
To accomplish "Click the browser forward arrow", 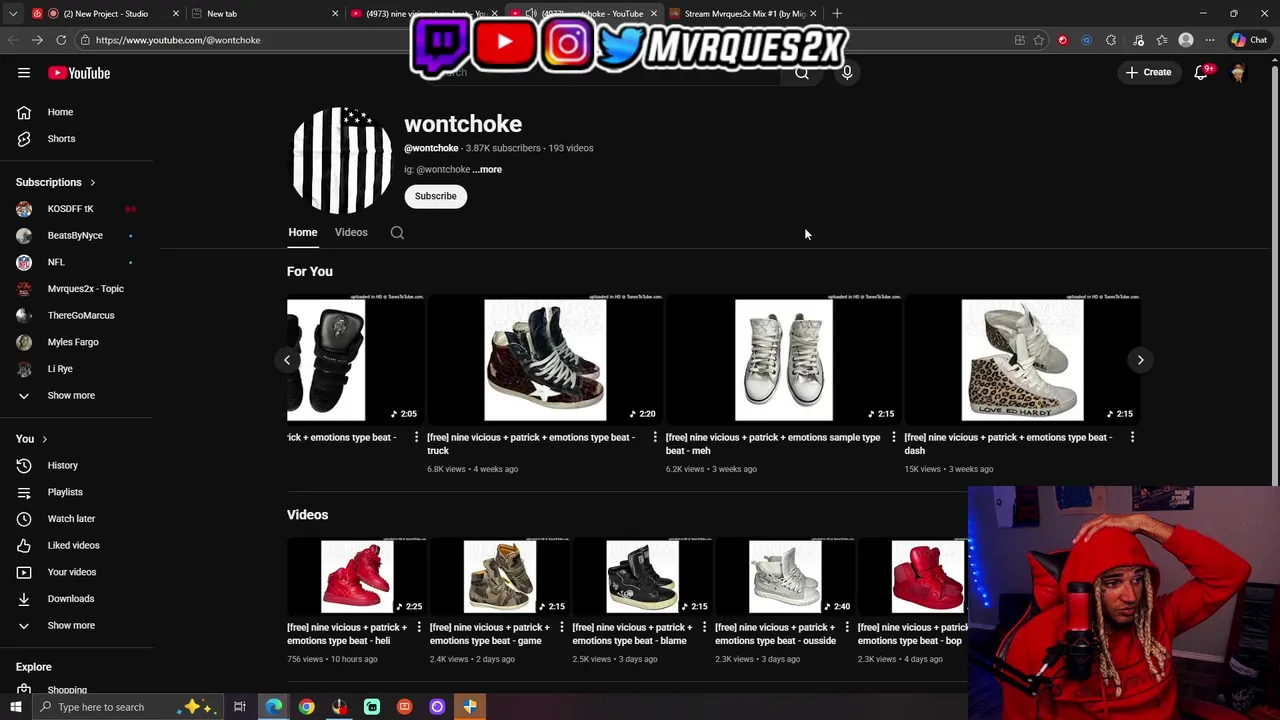I will [37, 40].
